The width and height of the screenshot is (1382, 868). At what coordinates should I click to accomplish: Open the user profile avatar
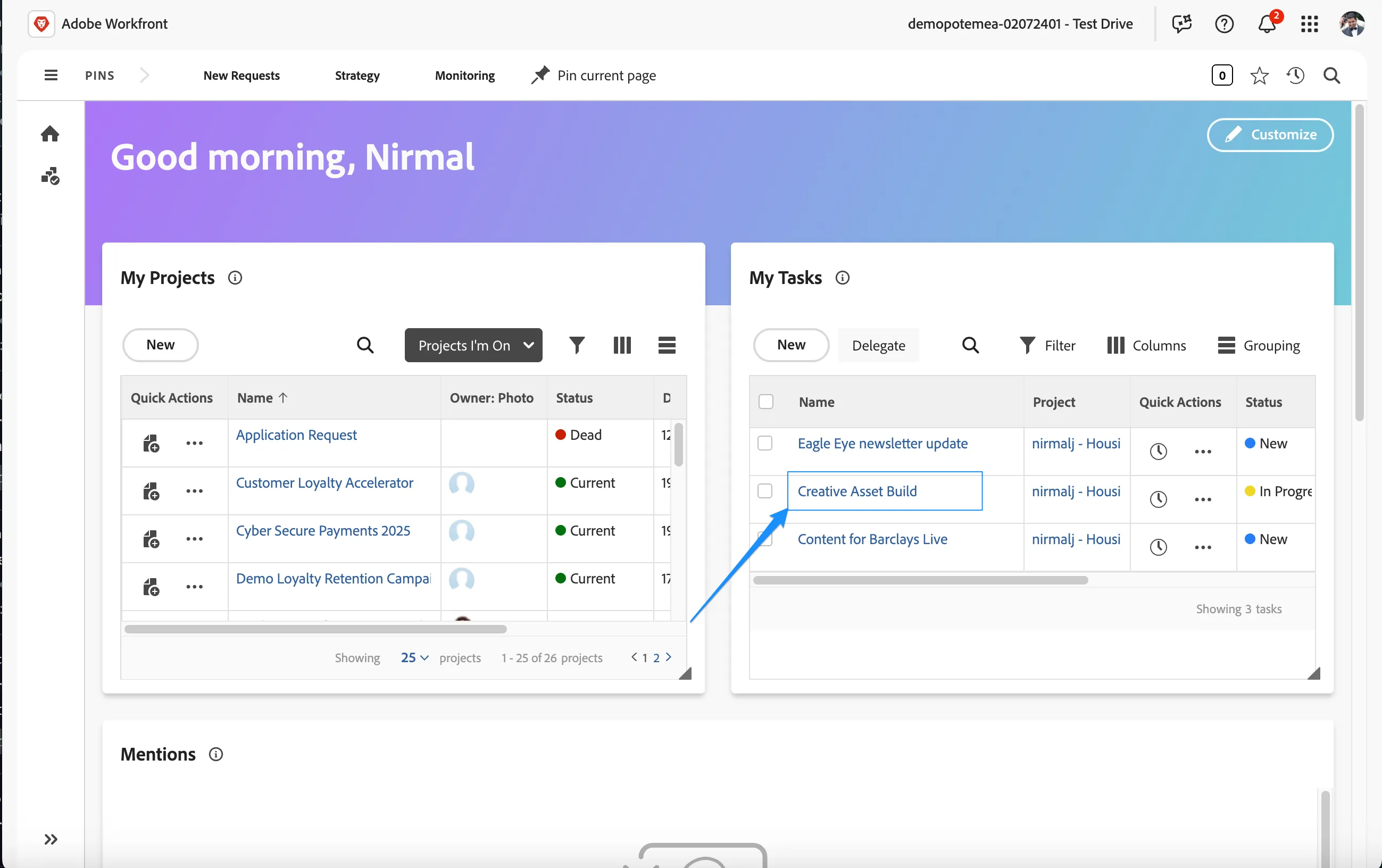click(x=1351, y=23)
